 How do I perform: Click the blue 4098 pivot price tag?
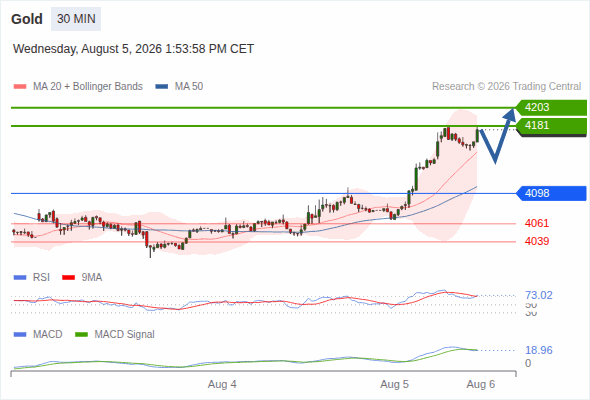pos(551,193)
